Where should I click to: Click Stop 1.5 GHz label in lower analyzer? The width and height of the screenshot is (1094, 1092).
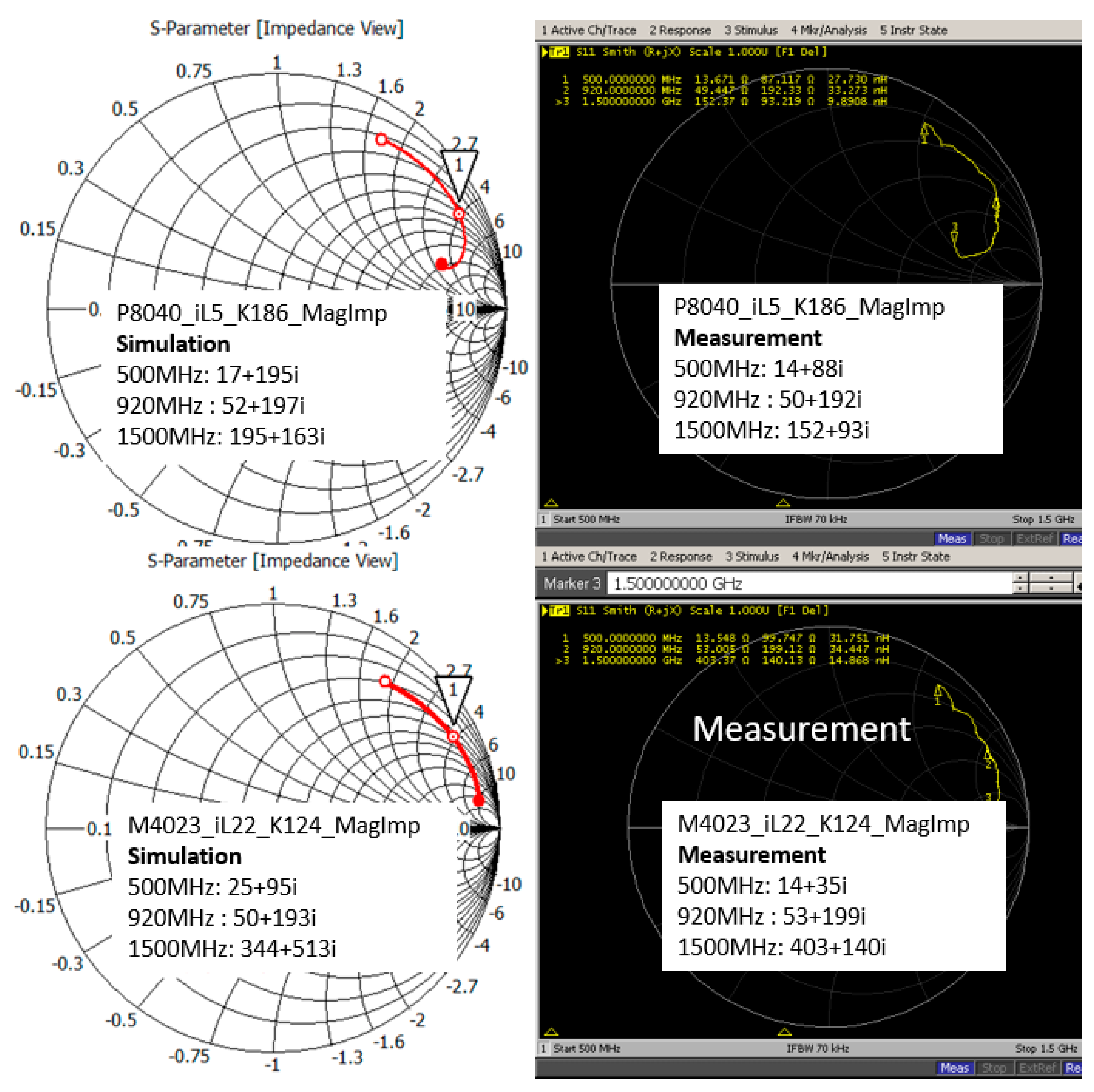click(x=1046, y=1048)
